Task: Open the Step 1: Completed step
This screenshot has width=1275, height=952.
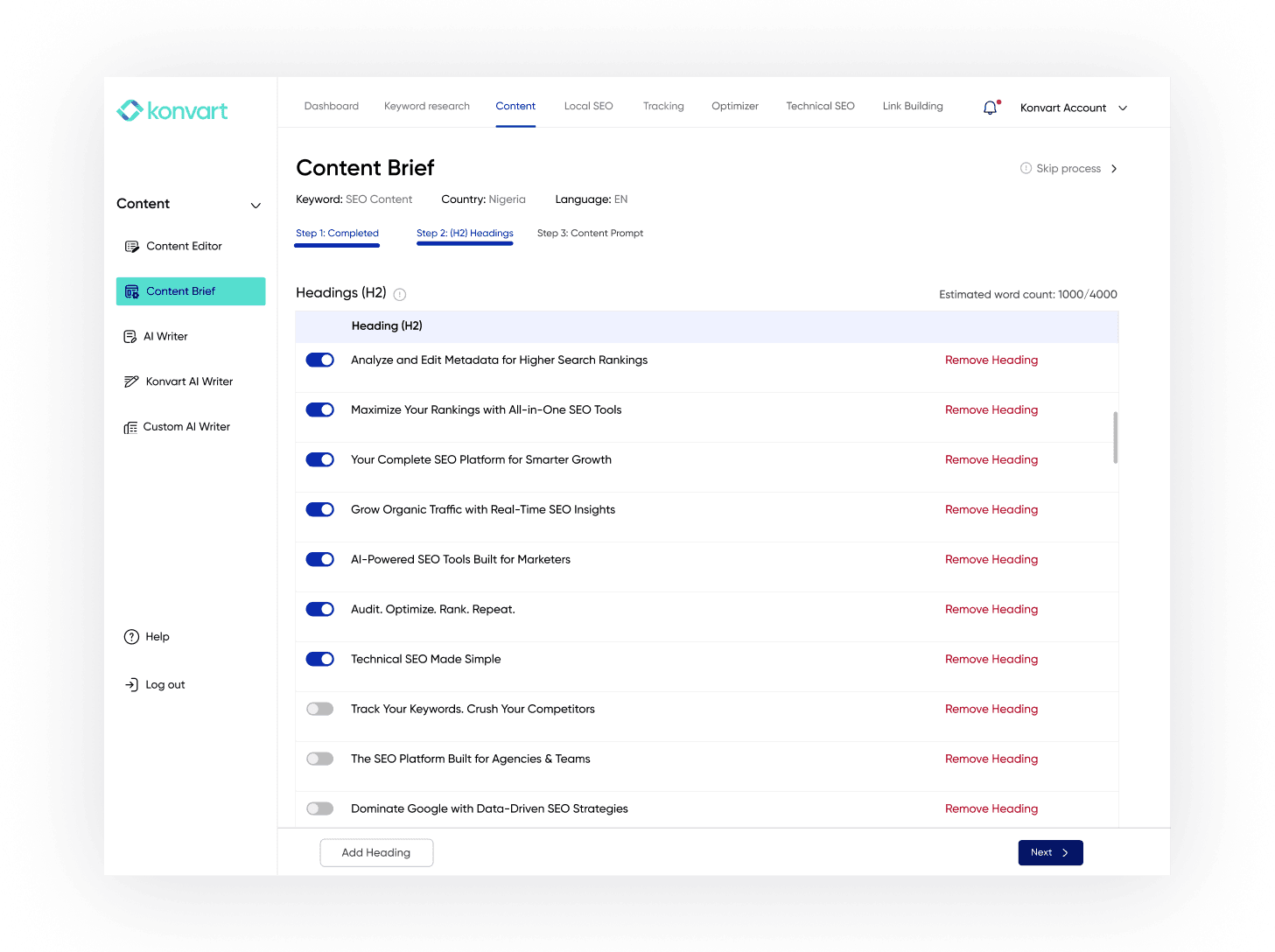Action: [337, 233]
